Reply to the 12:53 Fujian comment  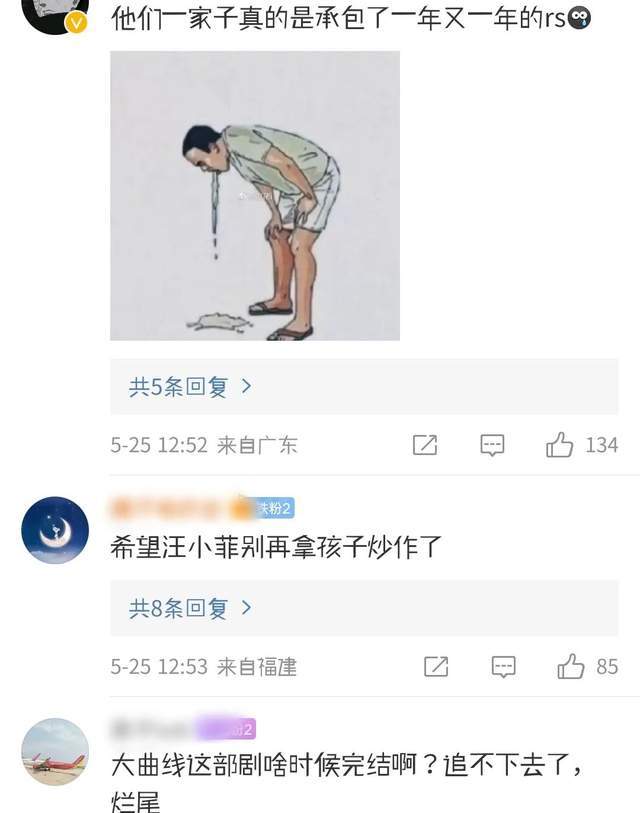(504, 667)
